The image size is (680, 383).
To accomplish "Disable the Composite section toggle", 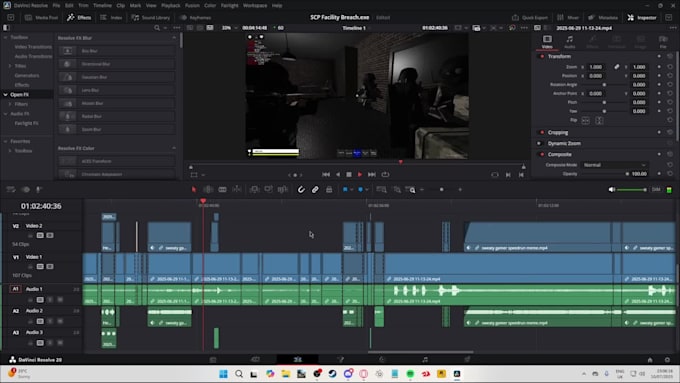I will click(542, 154).
